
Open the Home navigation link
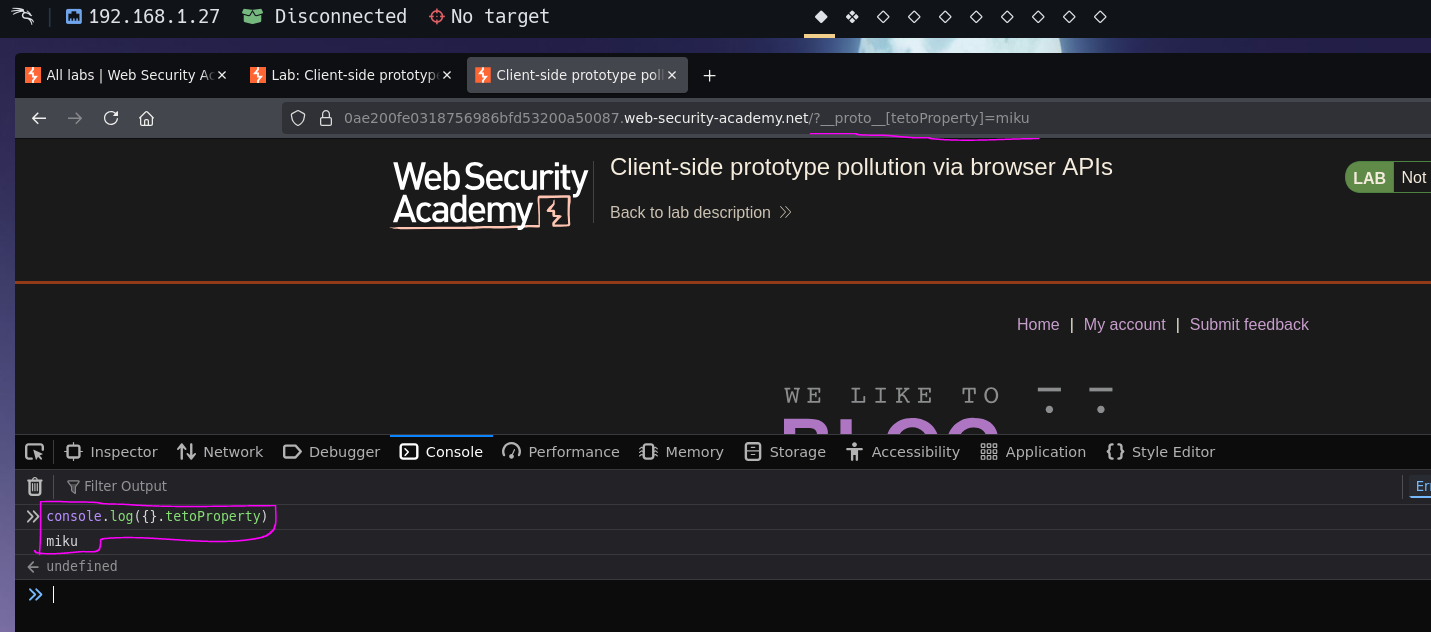(1038, 324)
